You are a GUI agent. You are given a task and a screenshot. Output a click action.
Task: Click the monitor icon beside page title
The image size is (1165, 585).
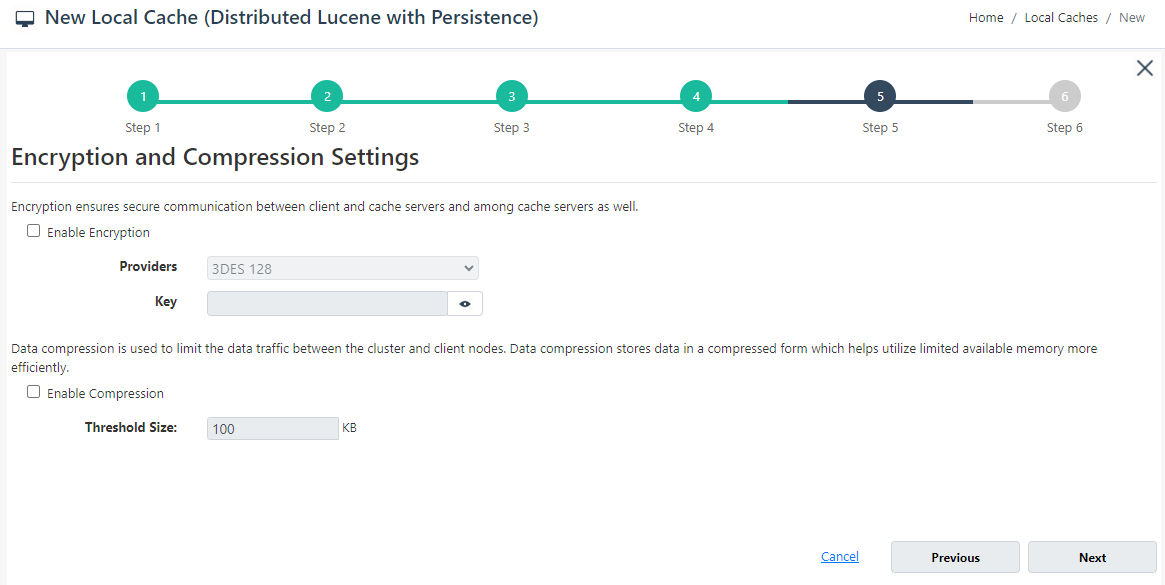click(x=25, y=19)
